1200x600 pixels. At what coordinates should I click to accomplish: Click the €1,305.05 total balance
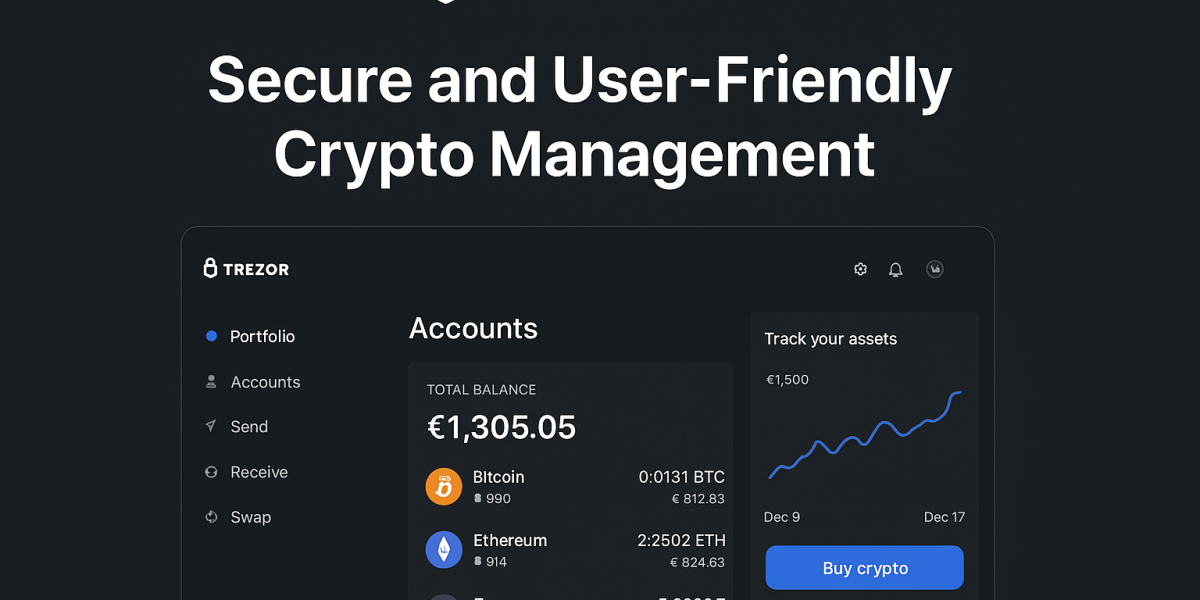[502, 428]
